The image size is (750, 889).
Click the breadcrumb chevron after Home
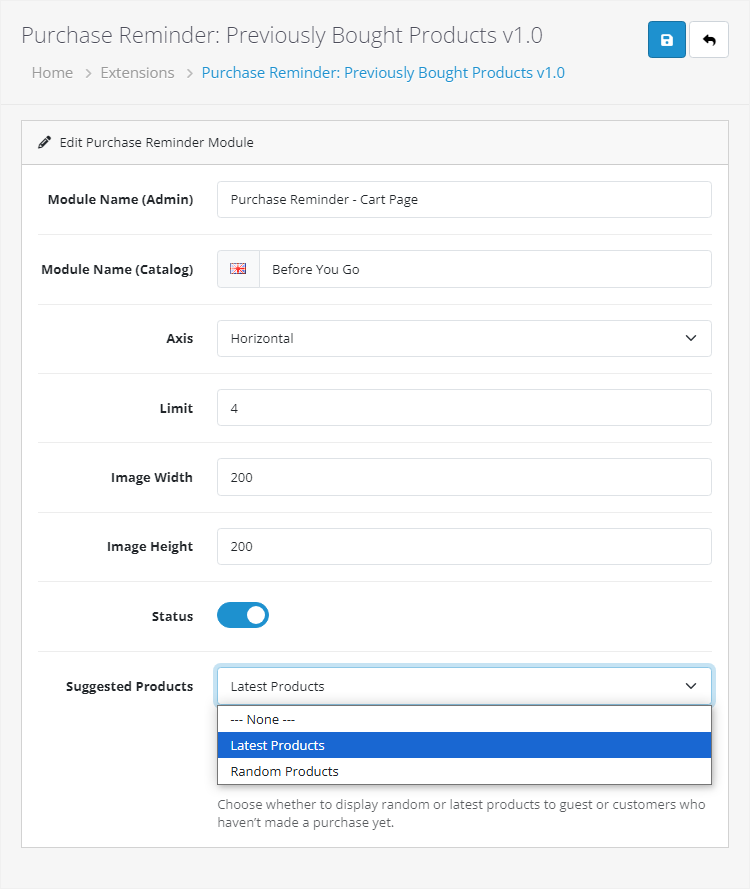click(87, 73)
